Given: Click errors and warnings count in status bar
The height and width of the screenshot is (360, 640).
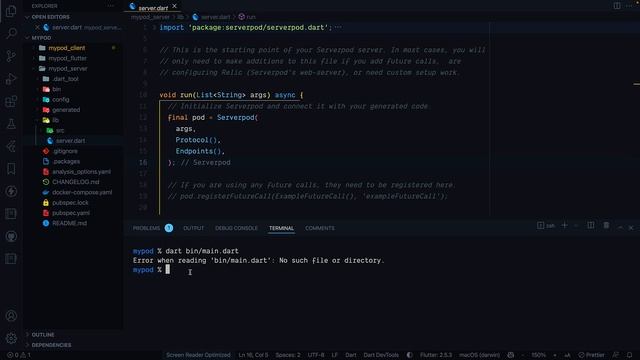Looking at the screenshot, I should point(19,355).
